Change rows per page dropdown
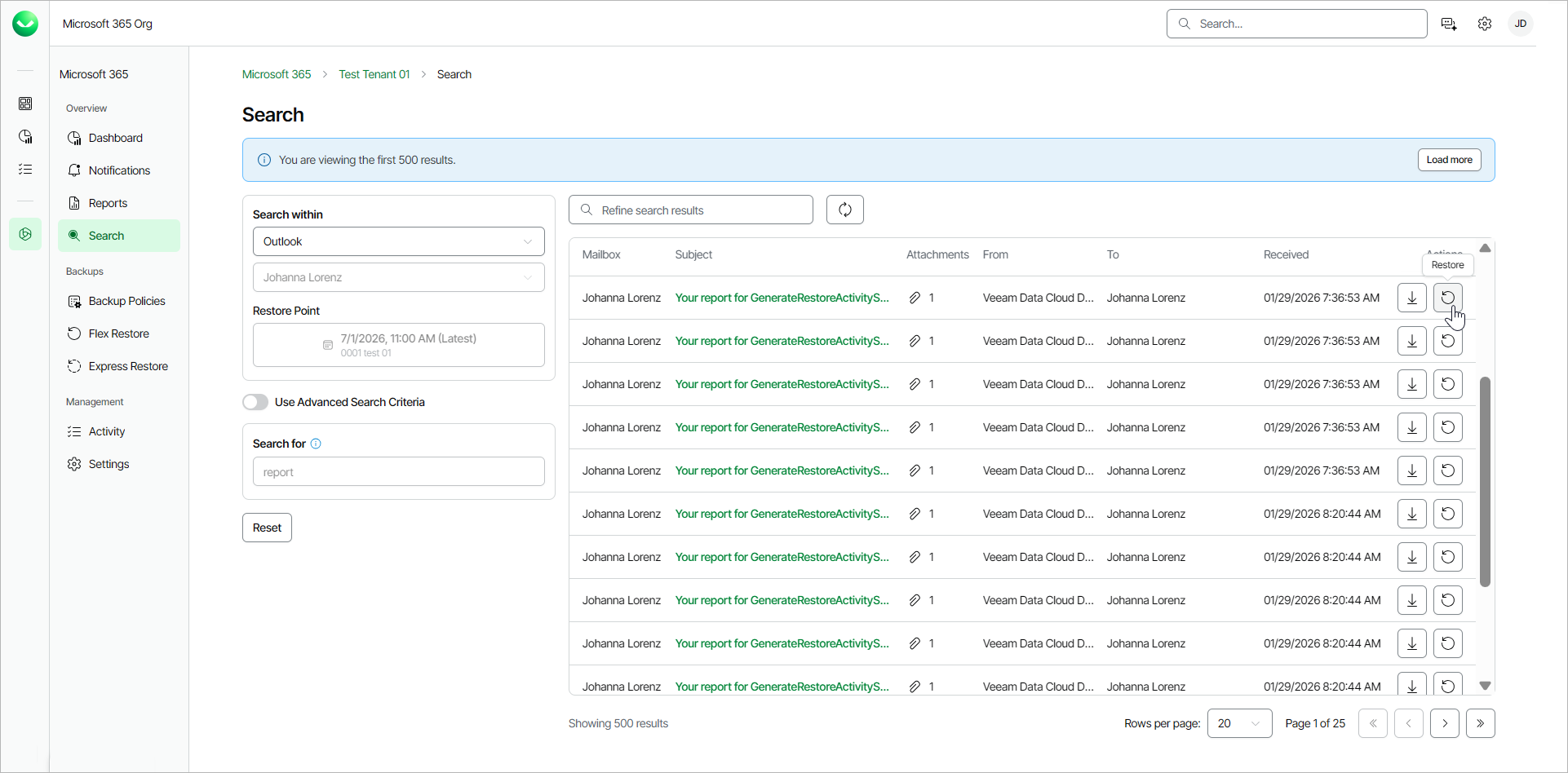This screenshot has height=773, width=1568. point(1240,723)
